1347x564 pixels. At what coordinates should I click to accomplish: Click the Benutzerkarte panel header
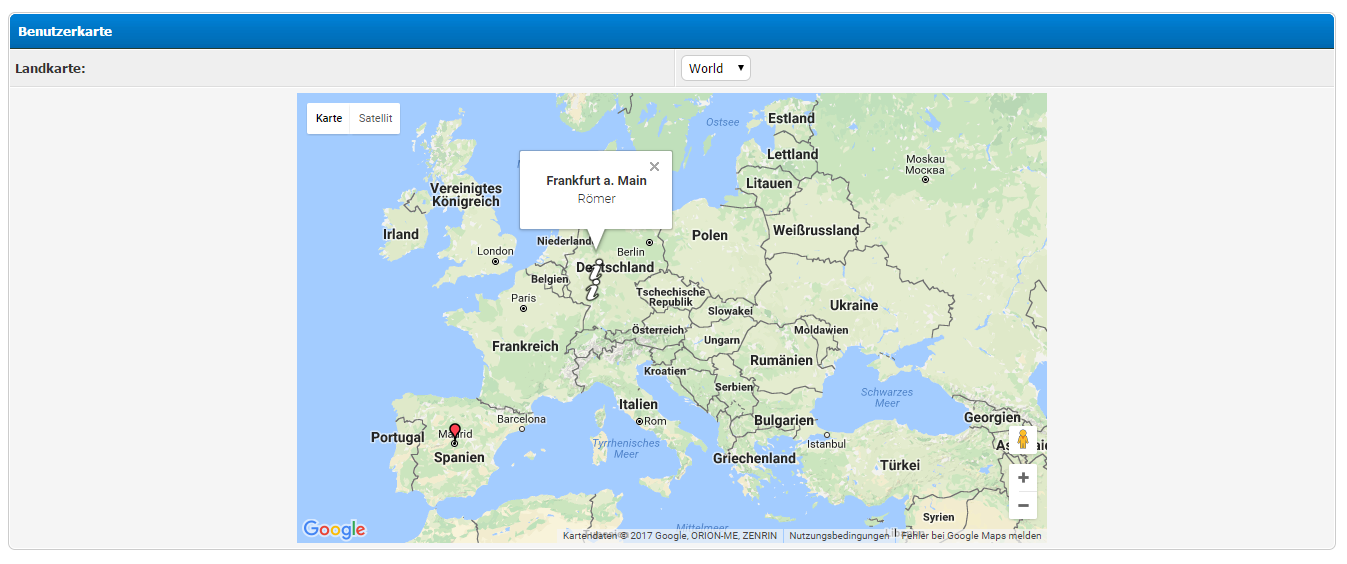click(672, 31)
